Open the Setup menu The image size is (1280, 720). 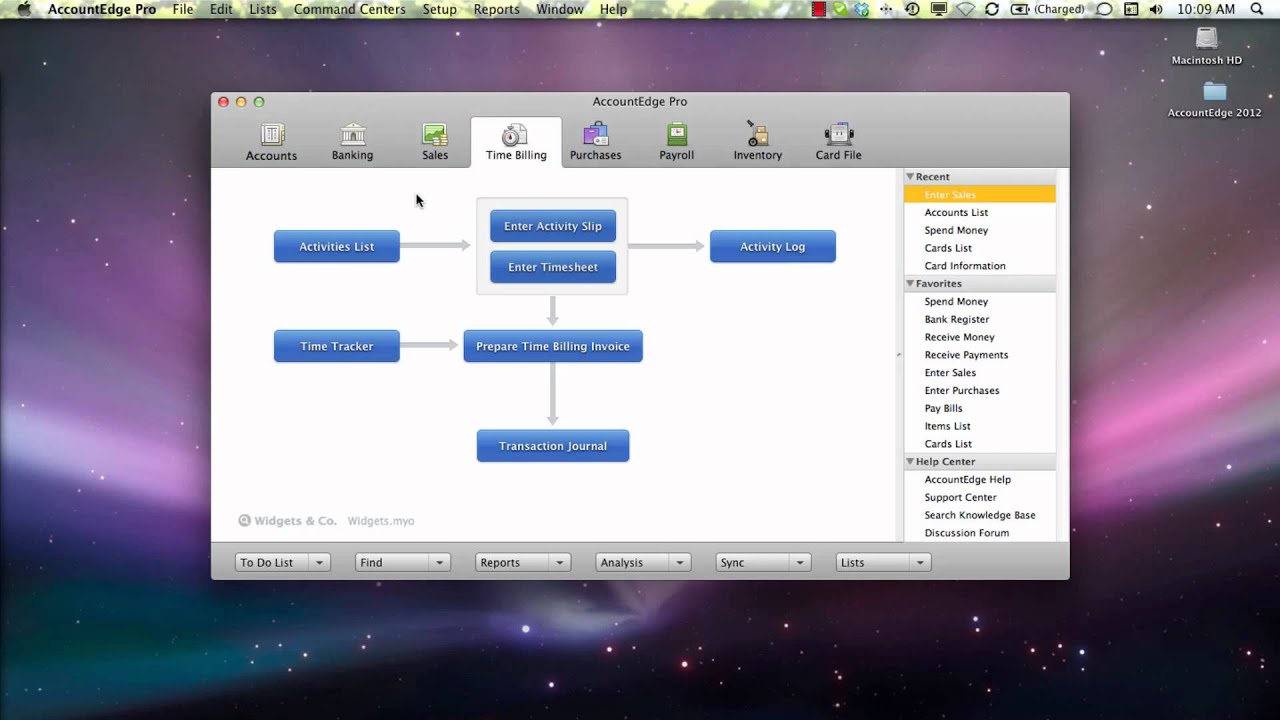(439, 9)
